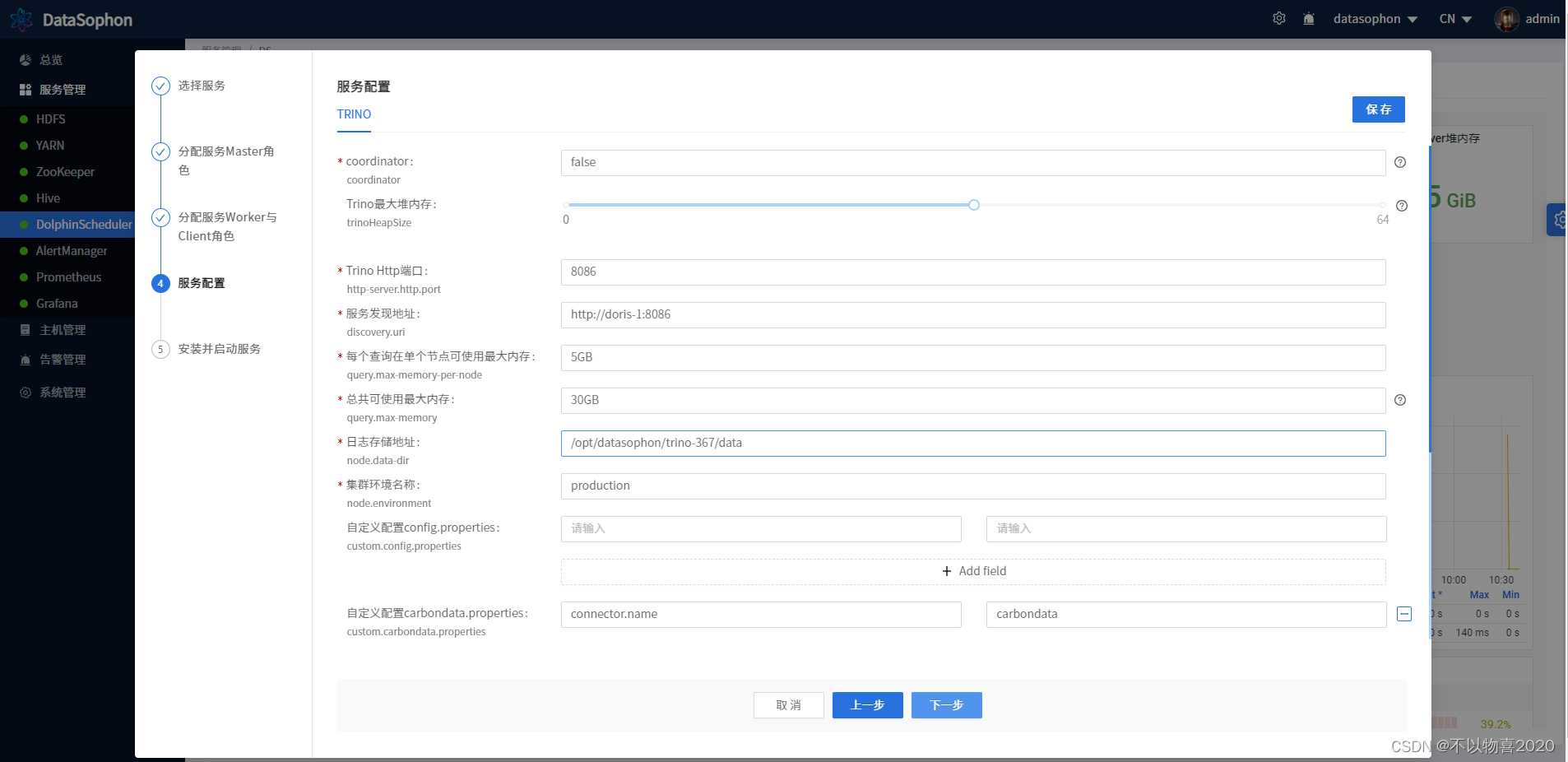Click the 告警管理 sidebar icon
The width and height of the screenshot is (1568, 762).
[x=26, y=360]
